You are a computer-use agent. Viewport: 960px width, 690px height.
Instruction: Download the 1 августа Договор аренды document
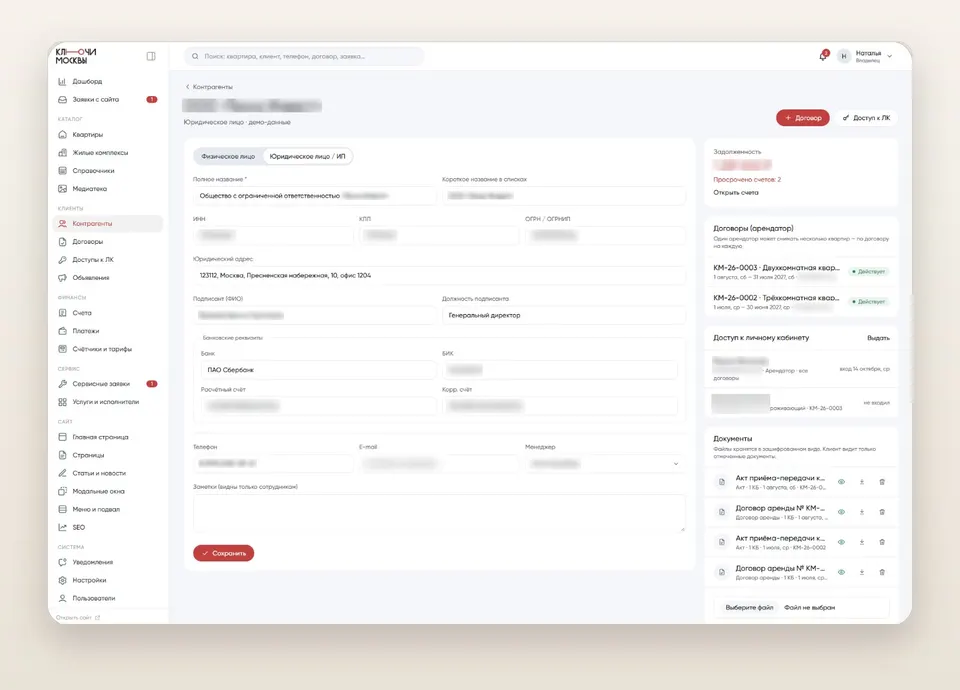[861, 512]
